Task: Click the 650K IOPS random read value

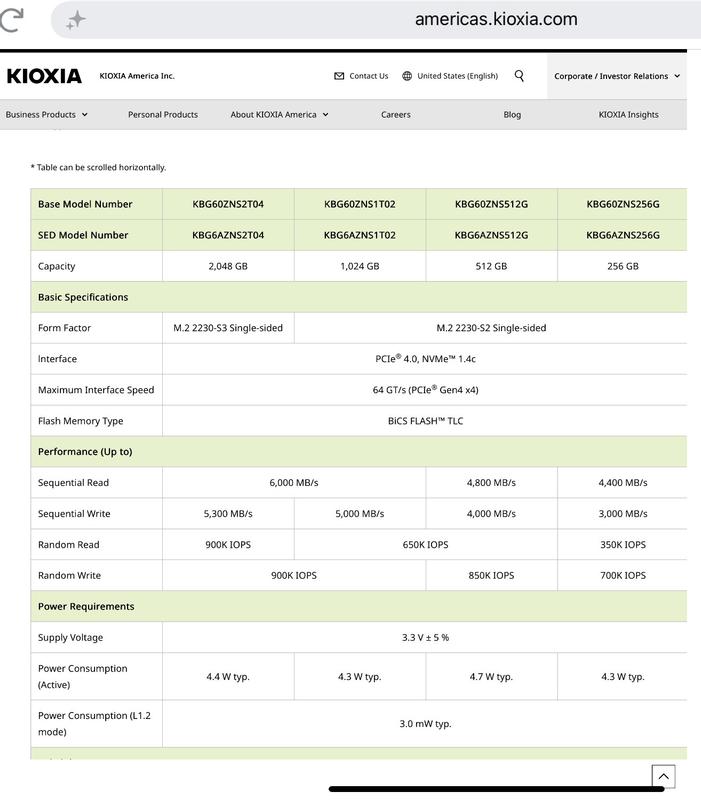Action: (425, 545)
